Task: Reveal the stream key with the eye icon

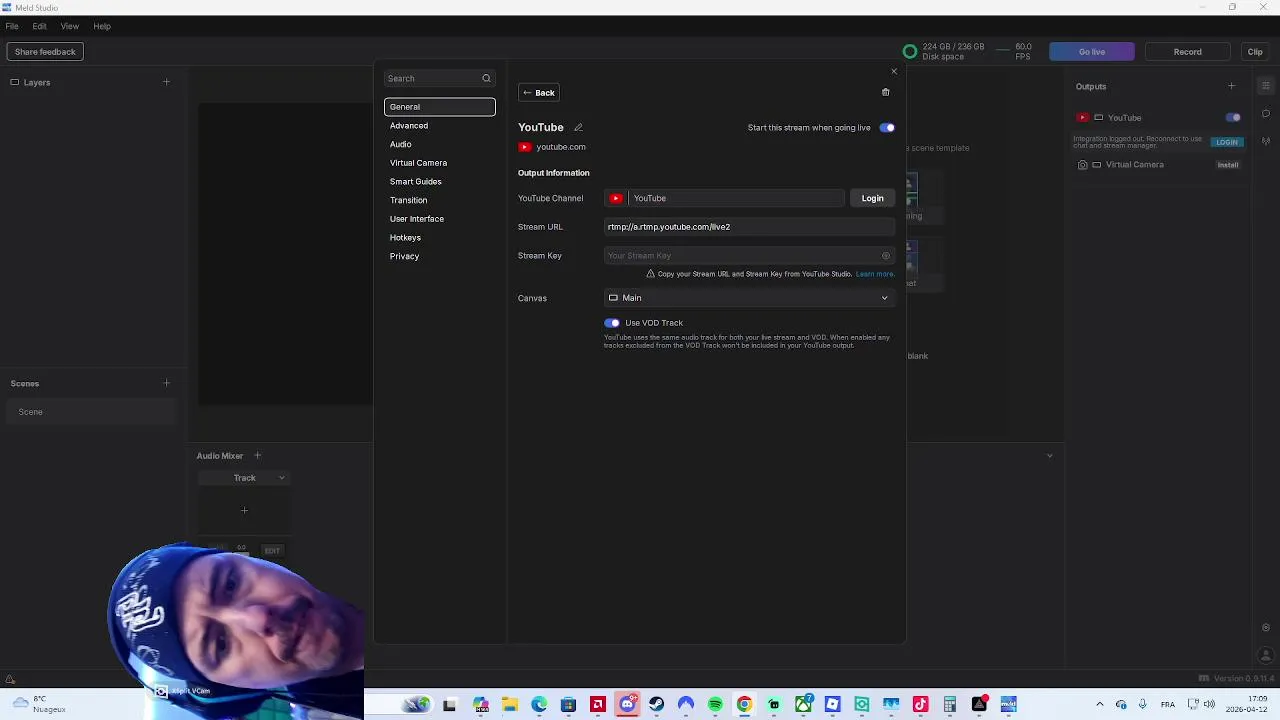Action: (885, 256)
